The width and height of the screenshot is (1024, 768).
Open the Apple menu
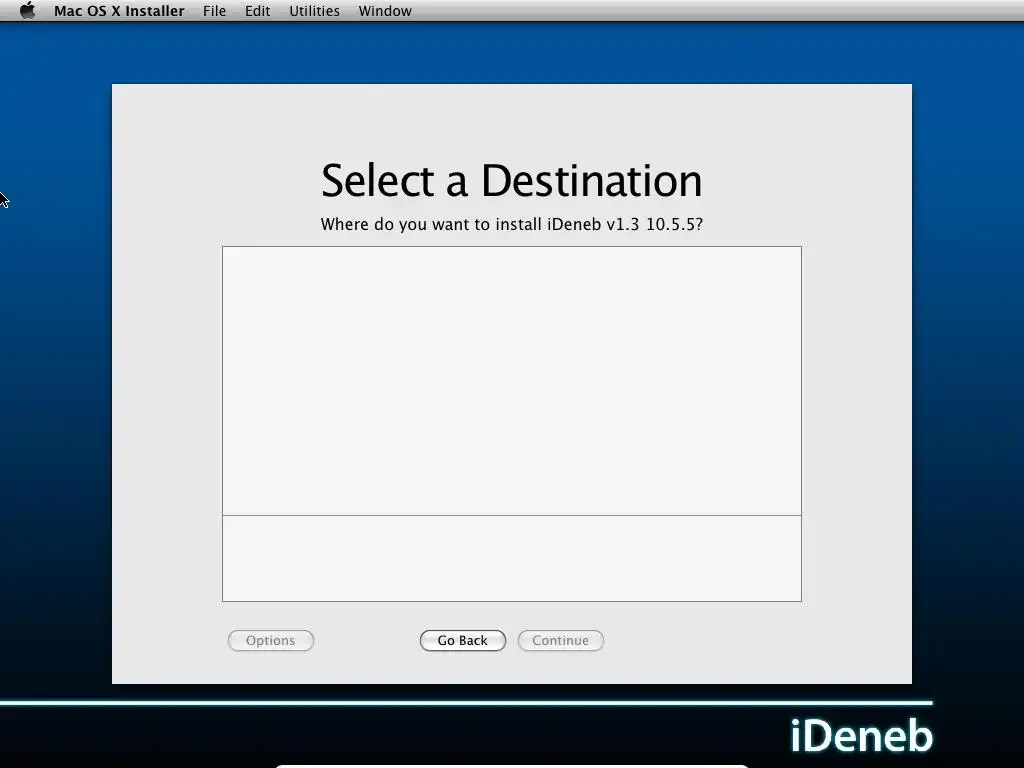tap(27, 11)
